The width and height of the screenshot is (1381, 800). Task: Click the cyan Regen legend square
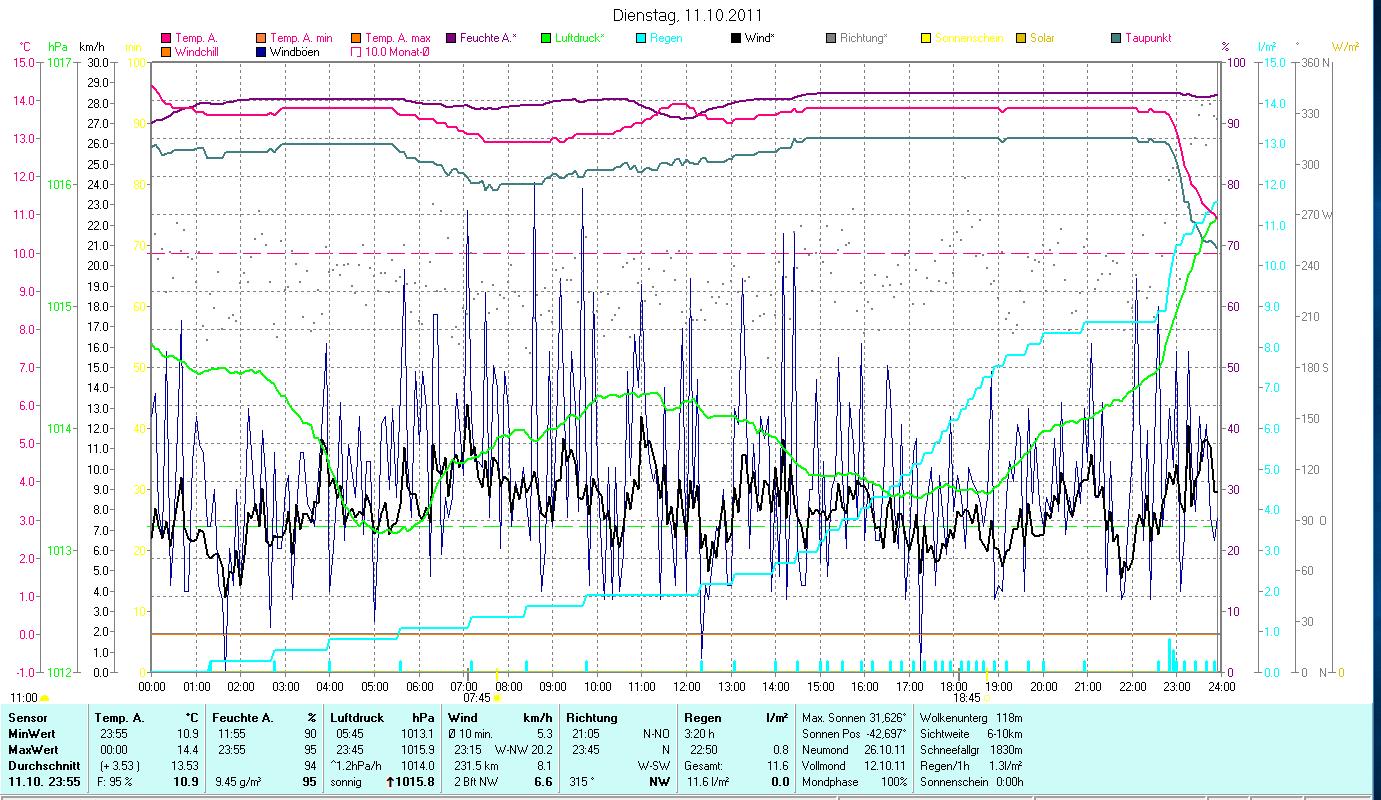pyautogui.click(x=641, y=39)
